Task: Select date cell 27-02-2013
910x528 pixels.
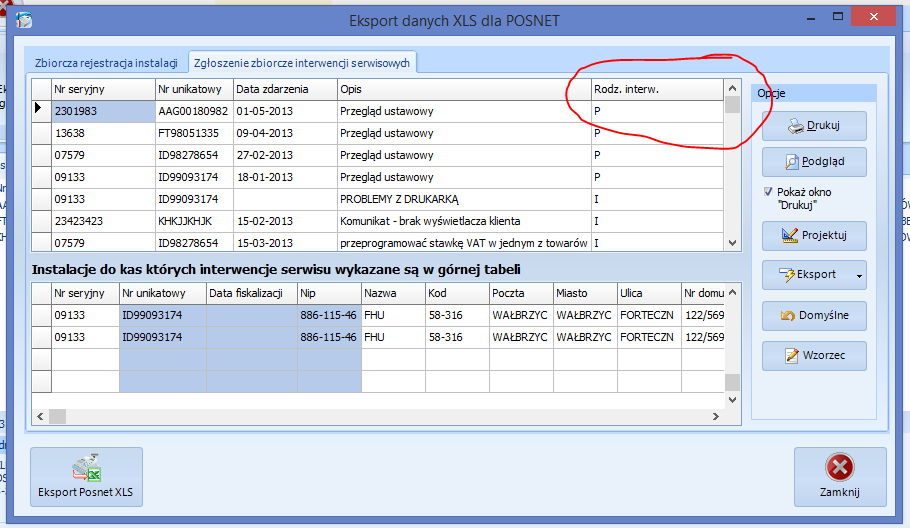Action: tap(286, 155)
